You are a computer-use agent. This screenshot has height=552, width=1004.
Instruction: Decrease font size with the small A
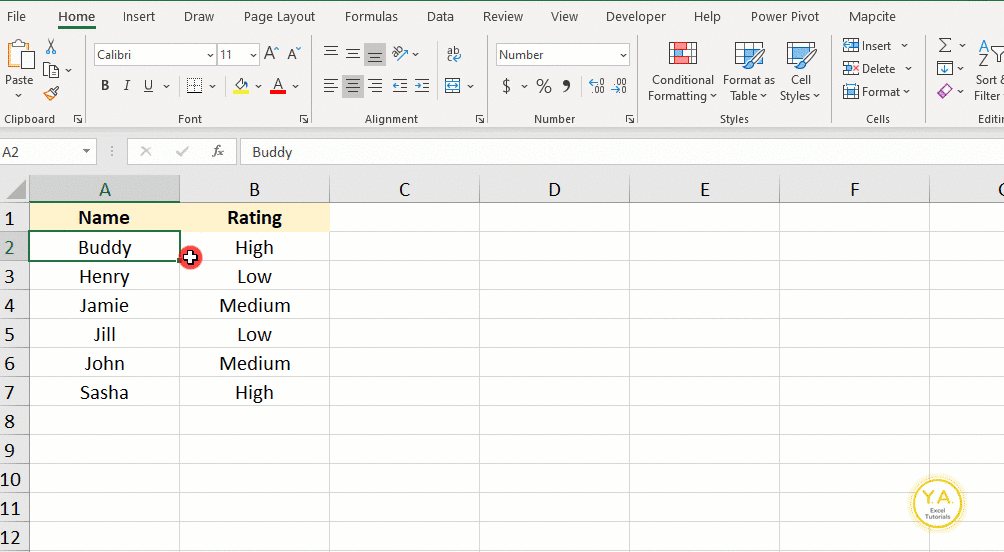(294, 54)
